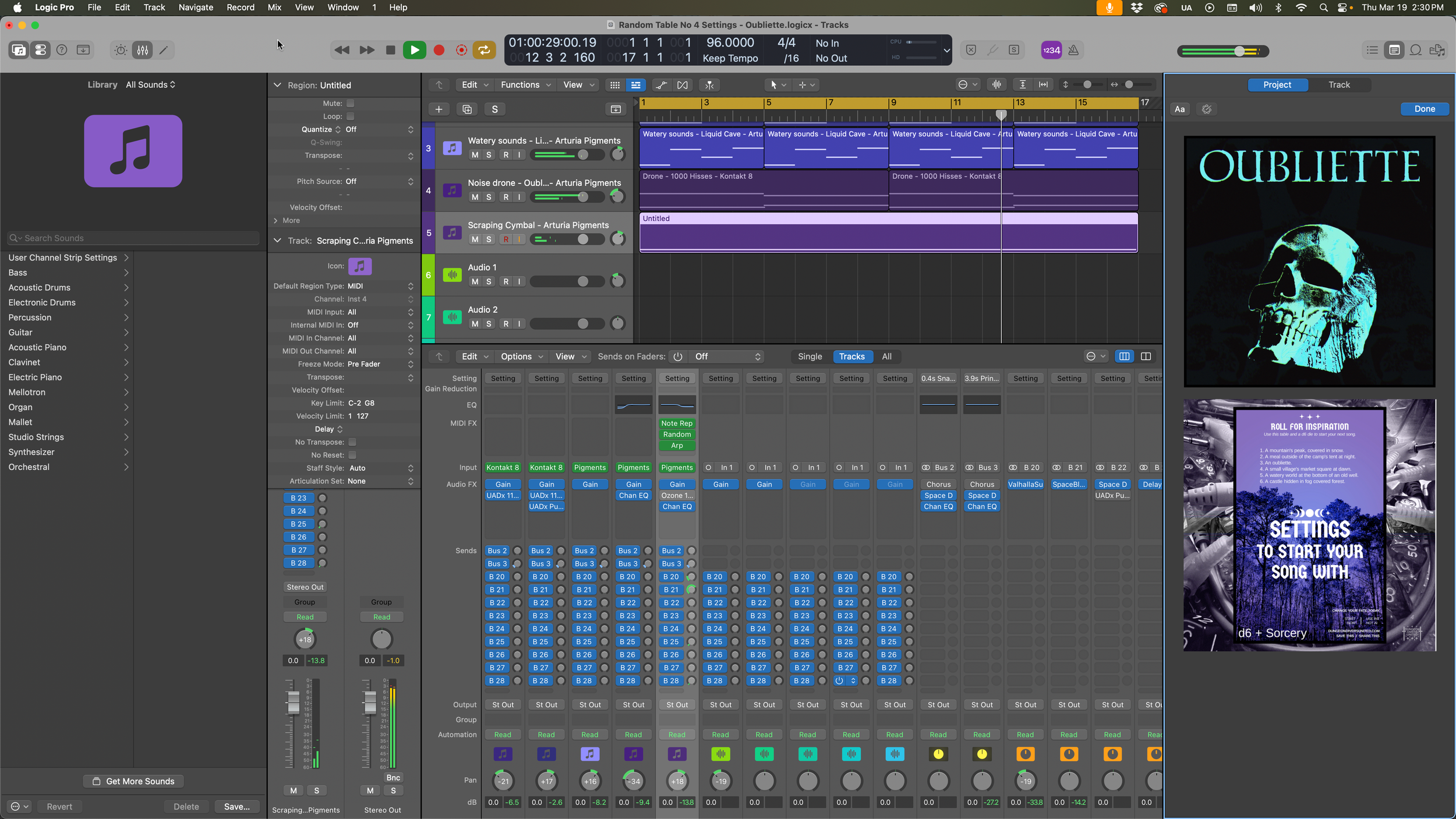Image resolution: width=1456 pixels, height=819 pixels.
Task: Click the Metronome icon
Action: coord(1073,50)
